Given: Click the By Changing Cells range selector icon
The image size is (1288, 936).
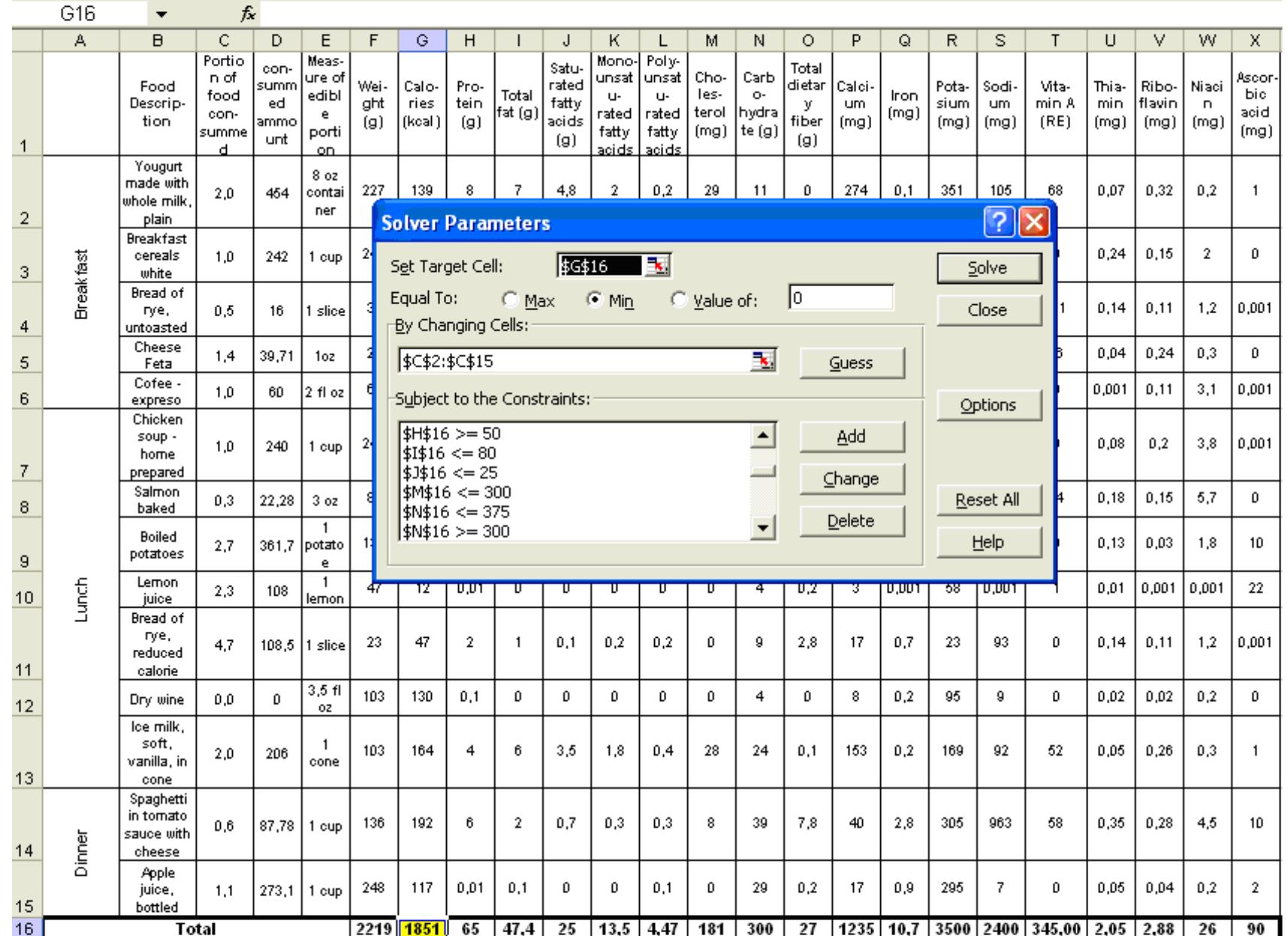Looking at the screenshot, I should tap(764, 361).
